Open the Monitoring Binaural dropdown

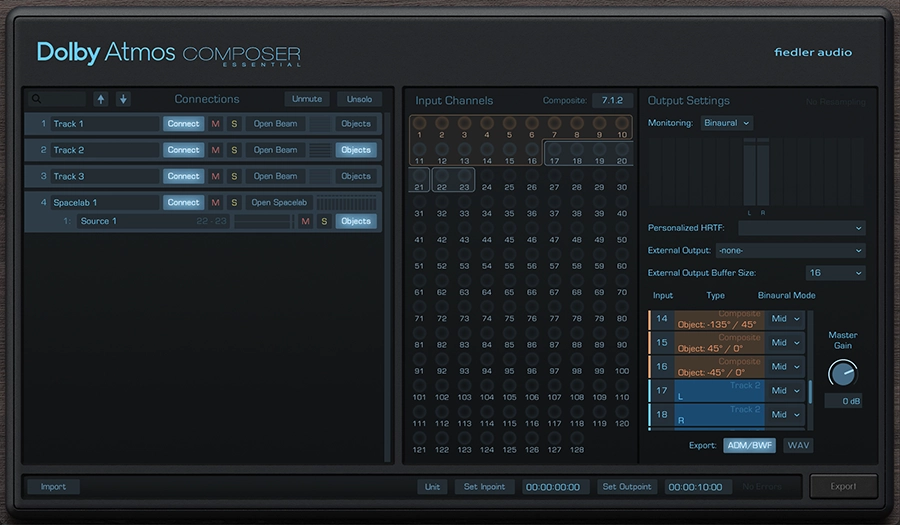tap(727, 123)
